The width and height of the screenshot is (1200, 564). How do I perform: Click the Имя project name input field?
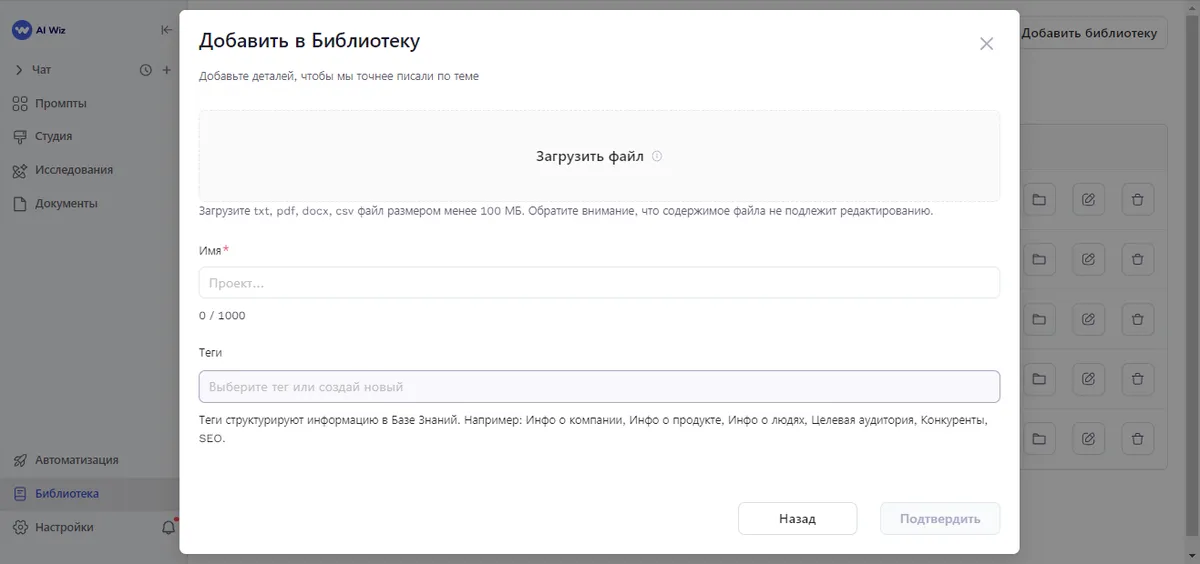(599, 283)
